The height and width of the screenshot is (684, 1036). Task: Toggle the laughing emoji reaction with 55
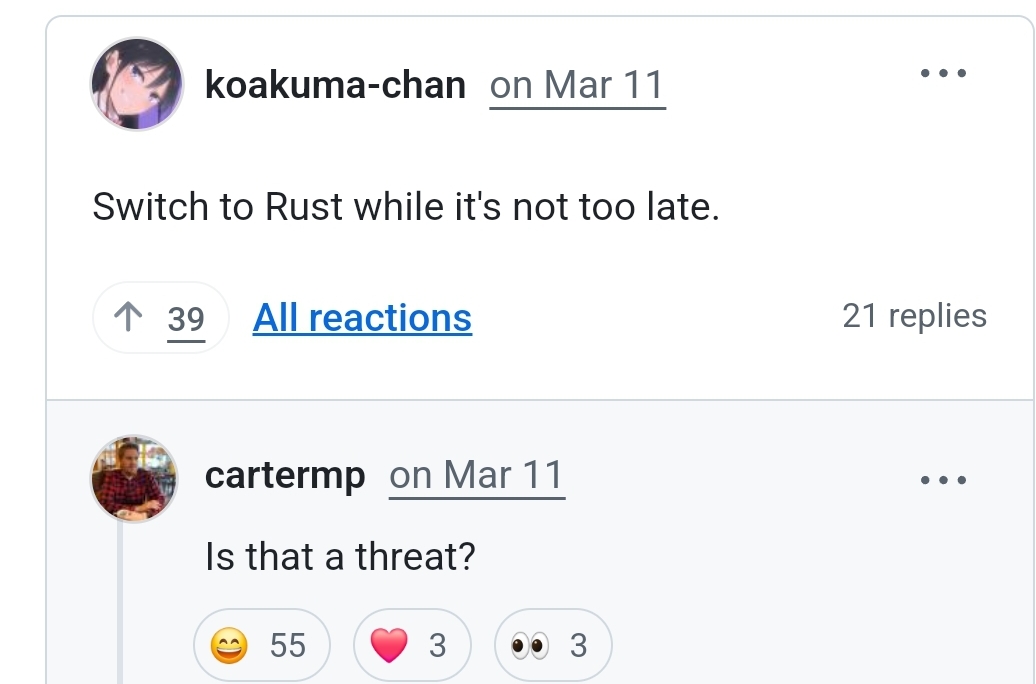[262, 645]
